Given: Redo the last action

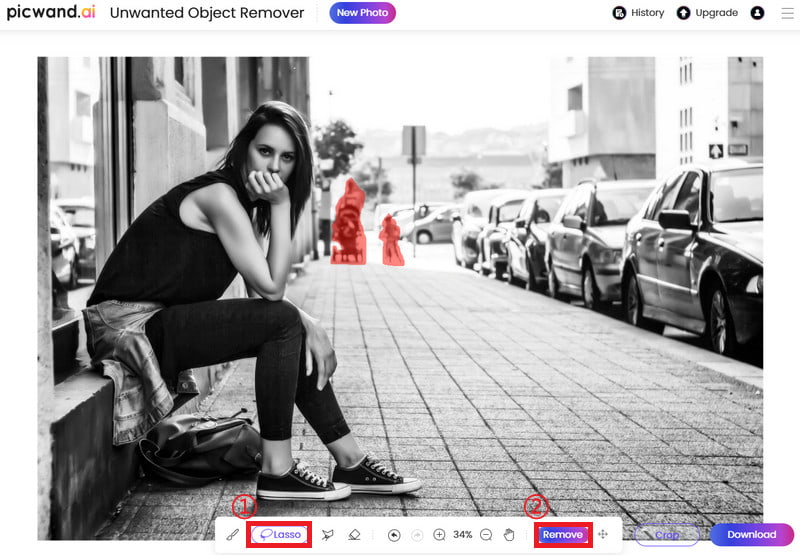Looking at the screenshot, I should pos(417,535).
